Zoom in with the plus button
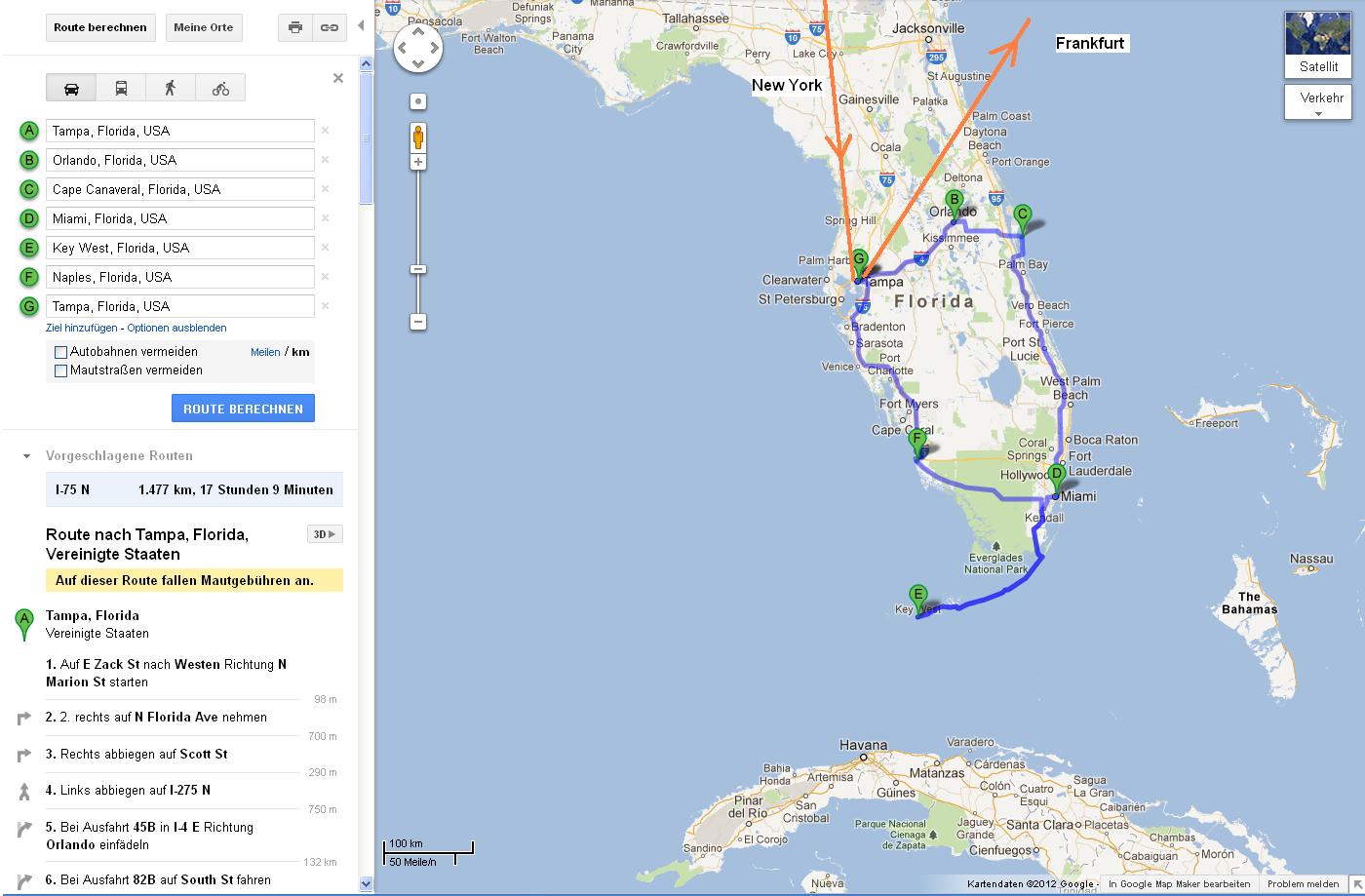This screenshot has height=896, width=1365. tap(418, 162)
